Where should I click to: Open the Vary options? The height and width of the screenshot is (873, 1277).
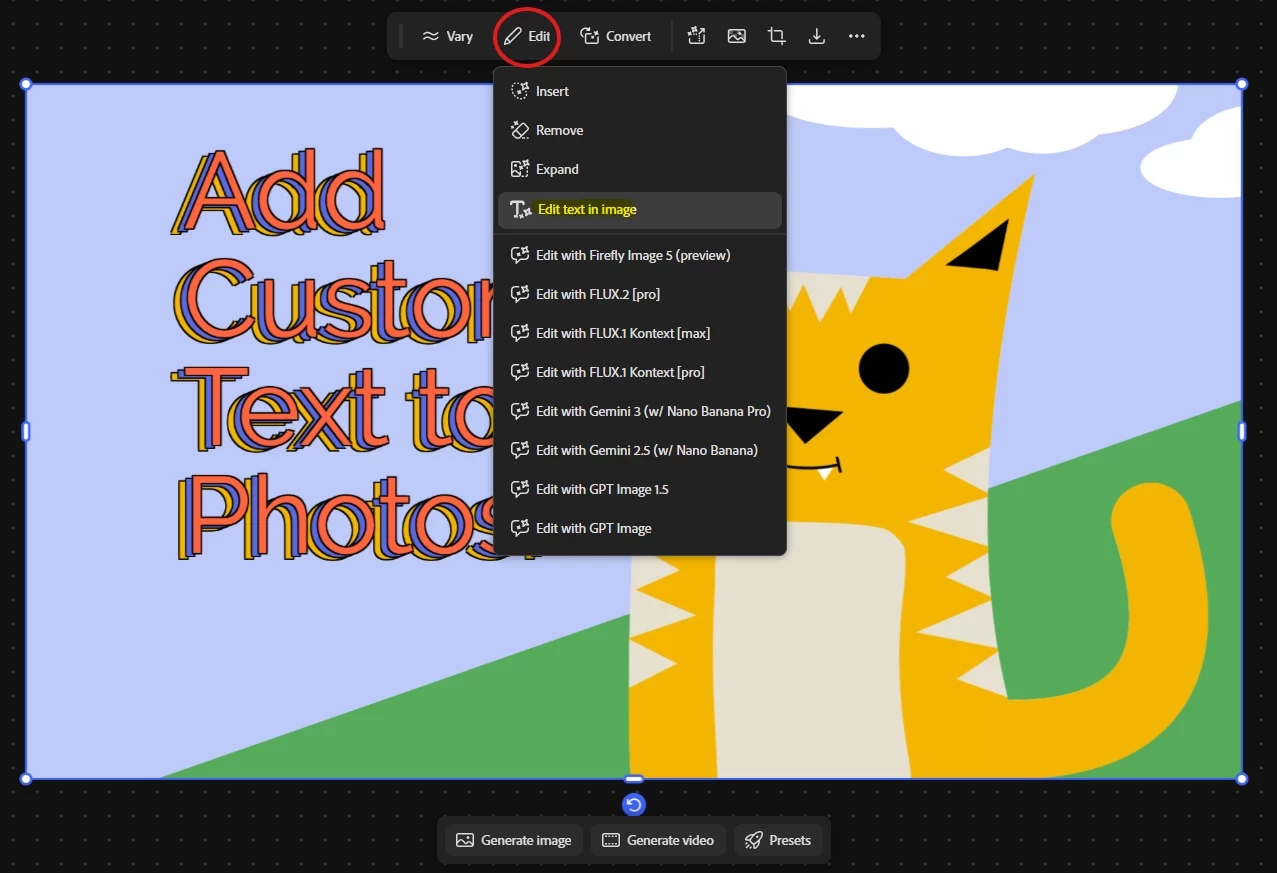click(x=447, y=36)
